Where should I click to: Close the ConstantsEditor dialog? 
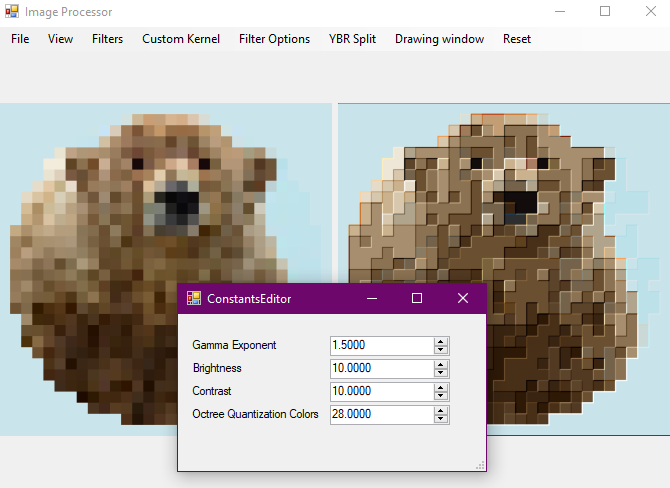(462, 298)
